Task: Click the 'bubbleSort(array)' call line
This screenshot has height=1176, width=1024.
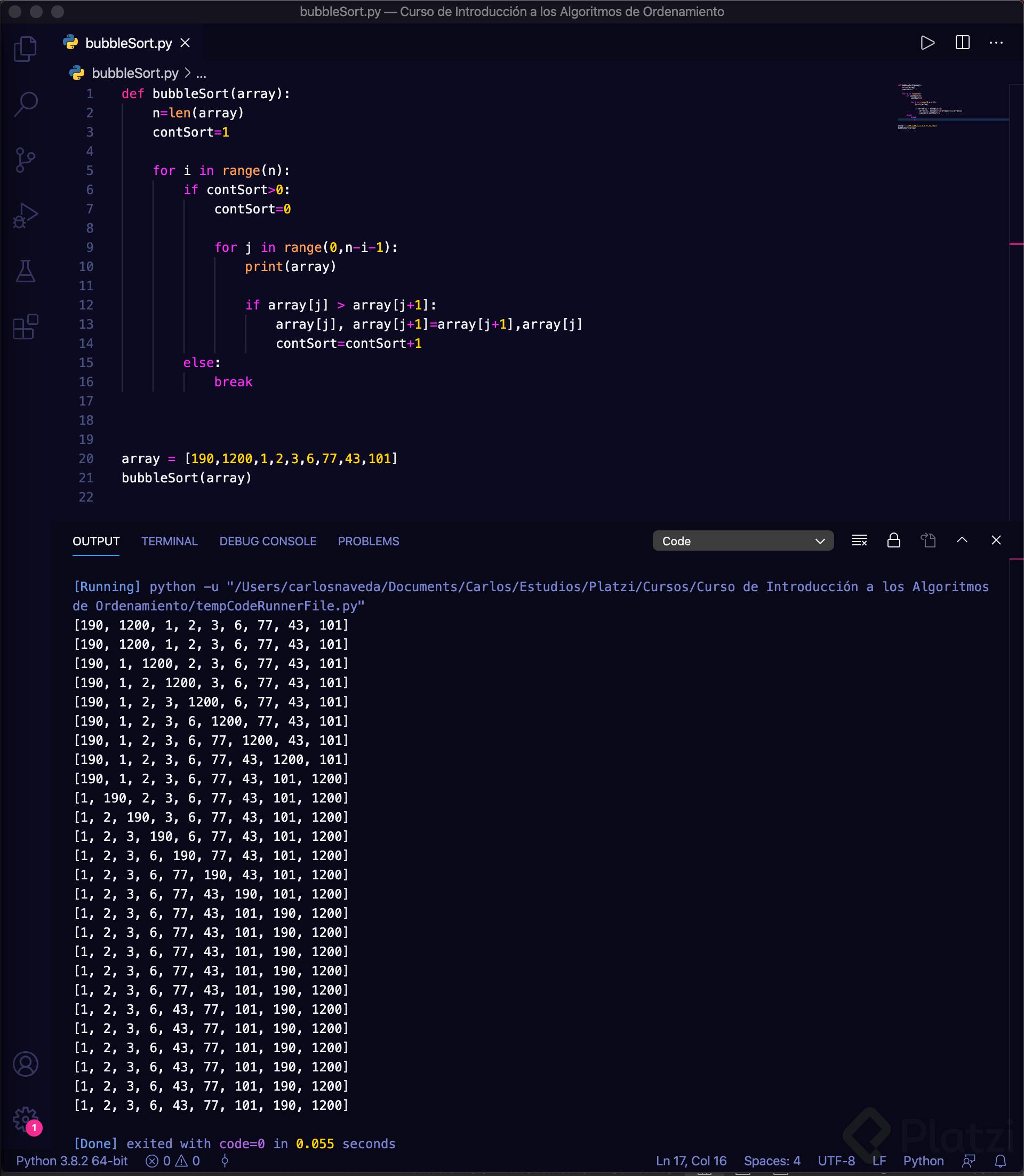Action: click(x=186, y=478)
